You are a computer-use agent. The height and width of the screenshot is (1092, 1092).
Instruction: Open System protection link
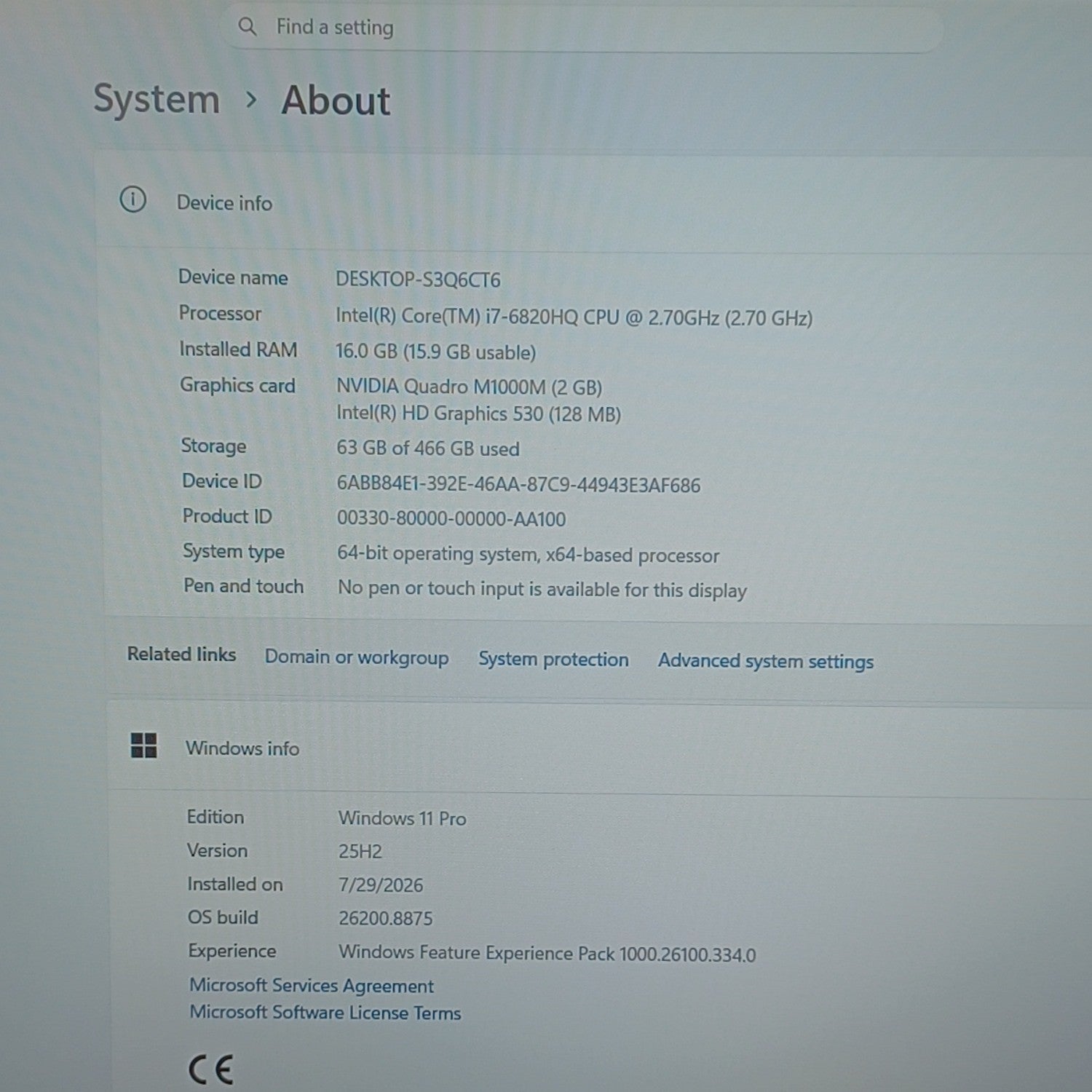click(553, 659)
